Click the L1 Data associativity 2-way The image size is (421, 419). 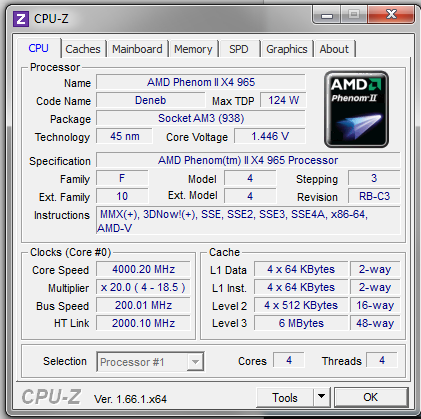pyautogui.click(x=375, y=269)
